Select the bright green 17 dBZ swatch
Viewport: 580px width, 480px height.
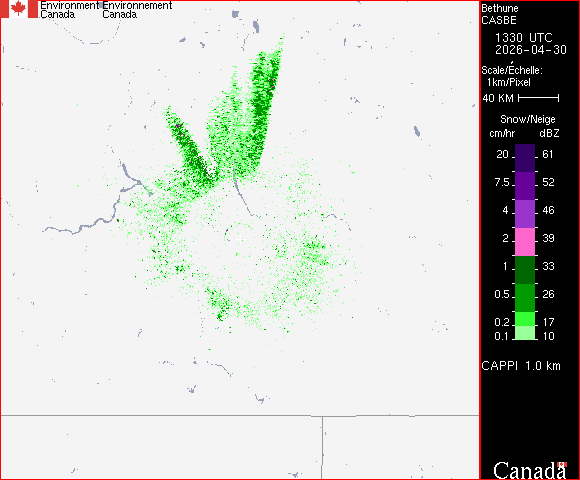[525, 319]
